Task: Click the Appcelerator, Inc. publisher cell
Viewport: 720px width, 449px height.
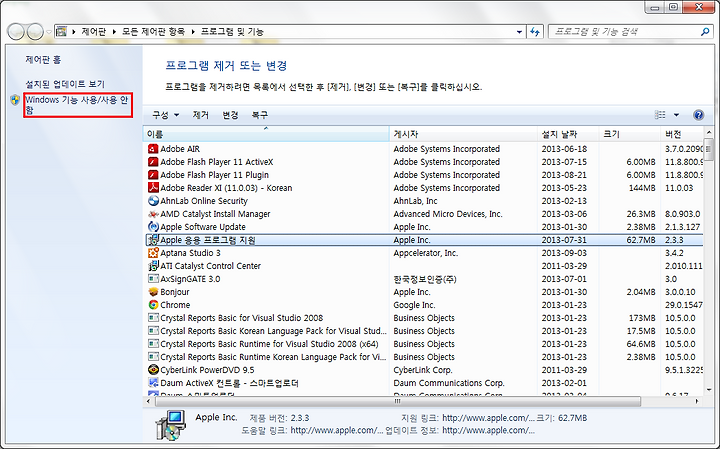Action: coord(426,253)
